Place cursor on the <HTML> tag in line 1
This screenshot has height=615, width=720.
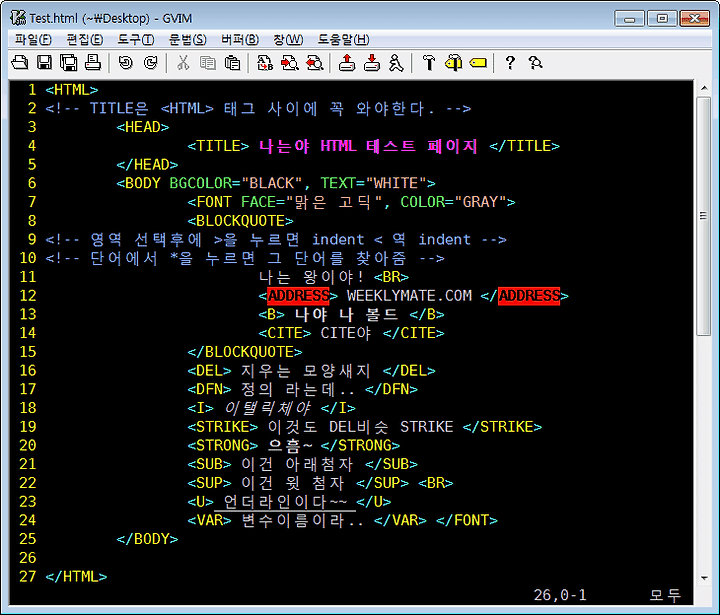click(x=72, y=90)
